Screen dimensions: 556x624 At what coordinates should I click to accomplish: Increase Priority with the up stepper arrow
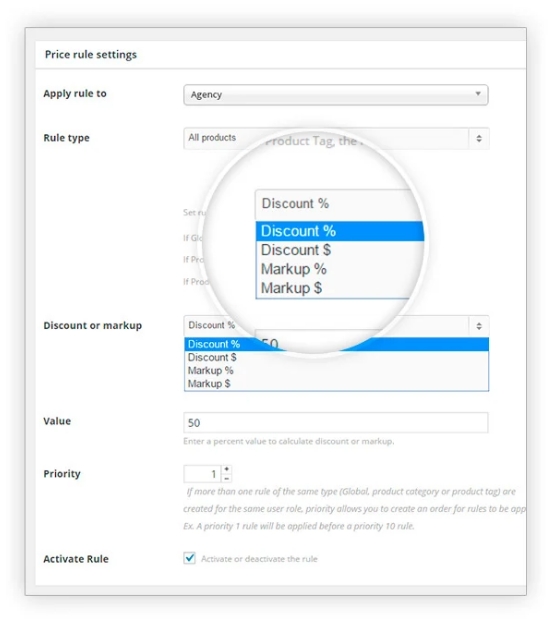click(x=226, y=469)
